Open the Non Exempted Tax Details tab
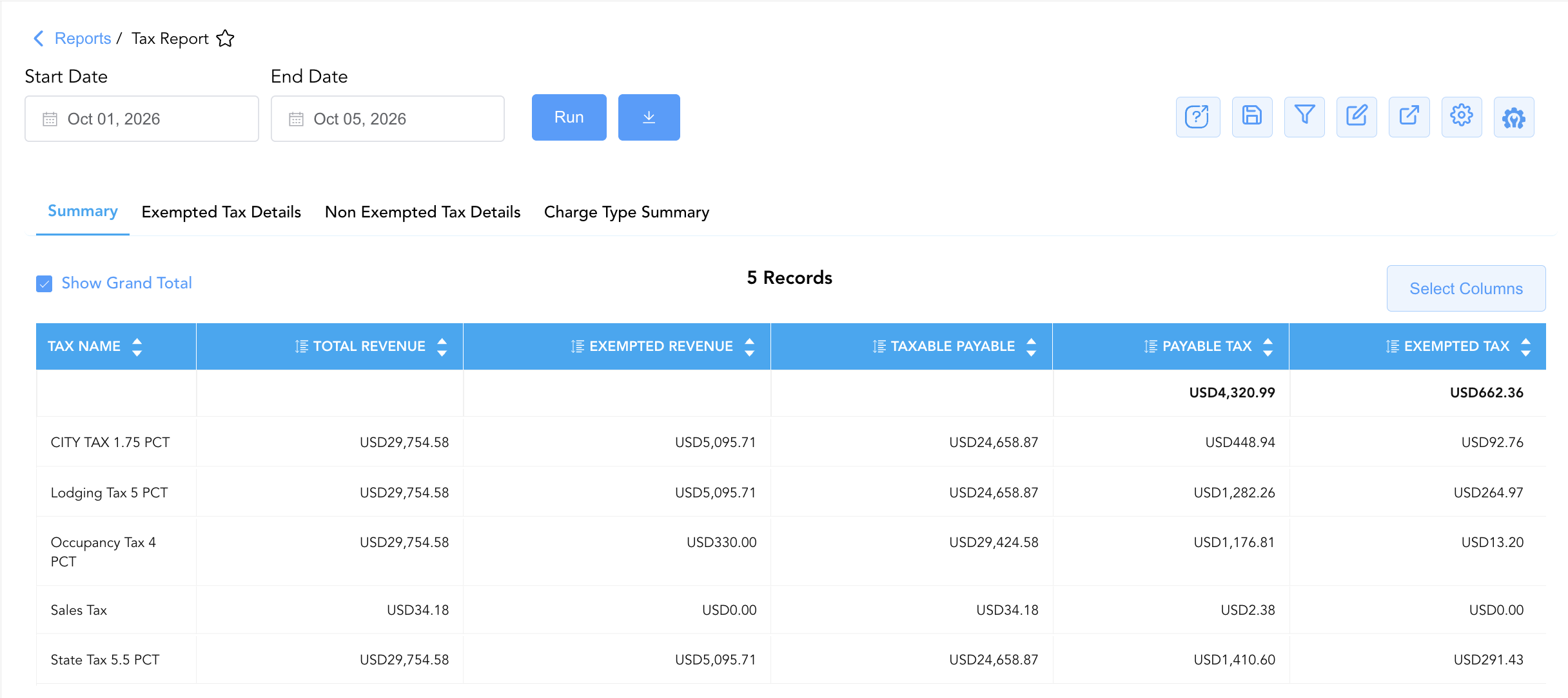 pyautogui.click(x=422, y=212)
